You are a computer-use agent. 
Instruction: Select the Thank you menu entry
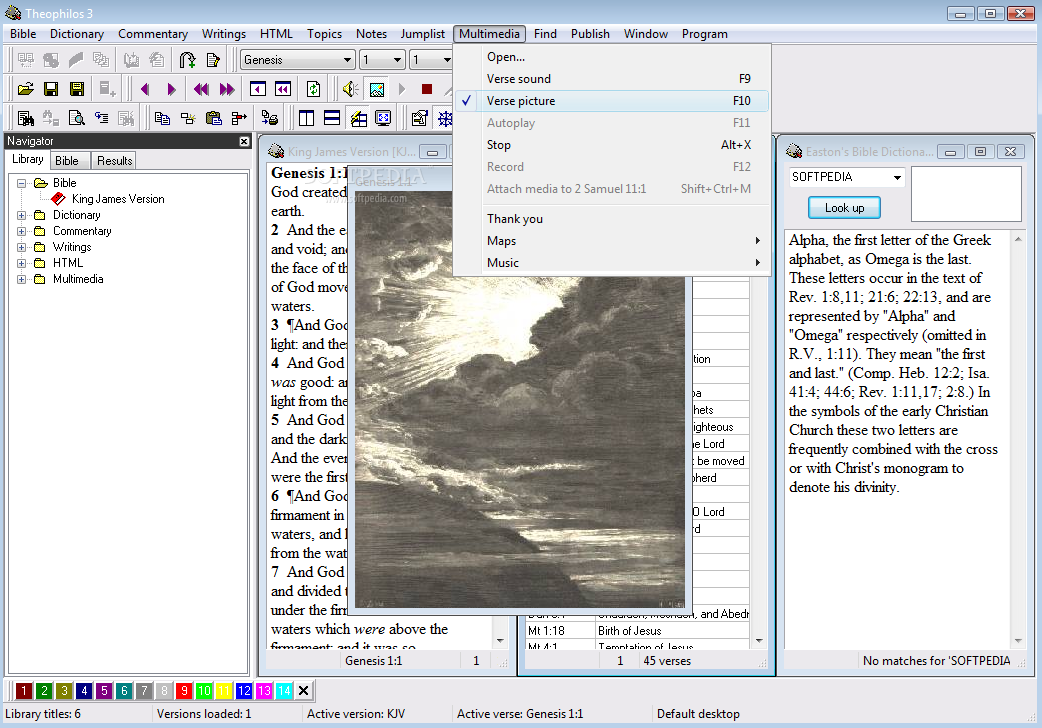coord(612,219)
